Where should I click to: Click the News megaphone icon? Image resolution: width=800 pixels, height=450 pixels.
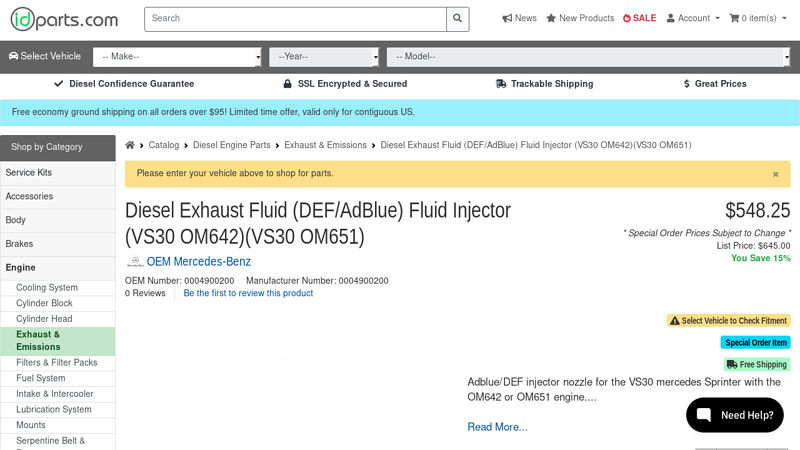tap(507, 18)
